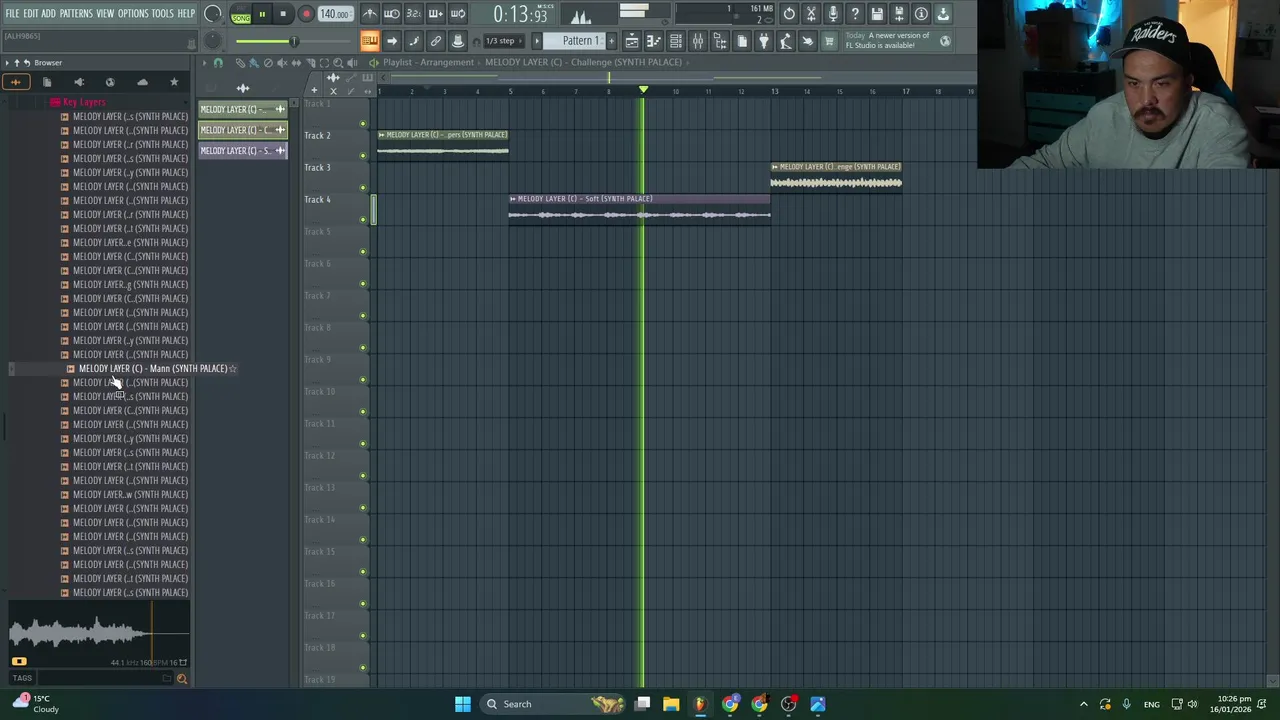Click the render audio export icon
1280x720 pixels.
pyautogui.click(x=899, y=14)
